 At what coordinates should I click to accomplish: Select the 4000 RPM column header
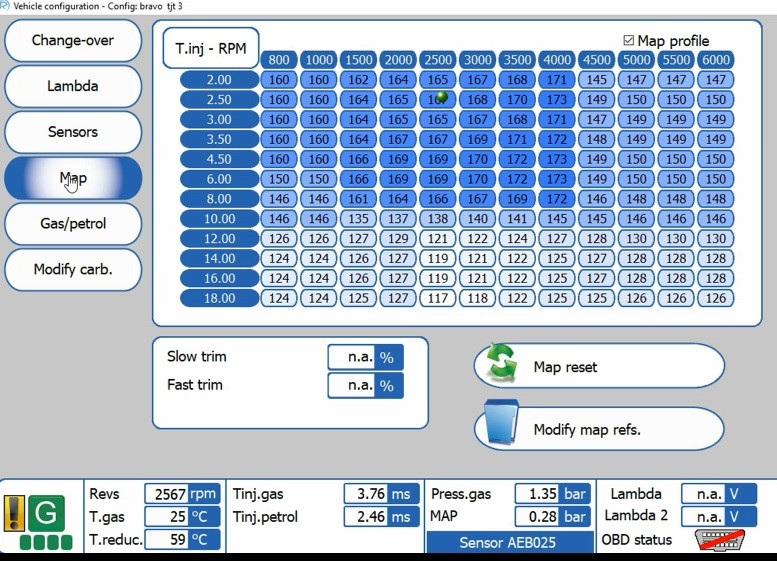pyautogui.click(x=556, y=60)
